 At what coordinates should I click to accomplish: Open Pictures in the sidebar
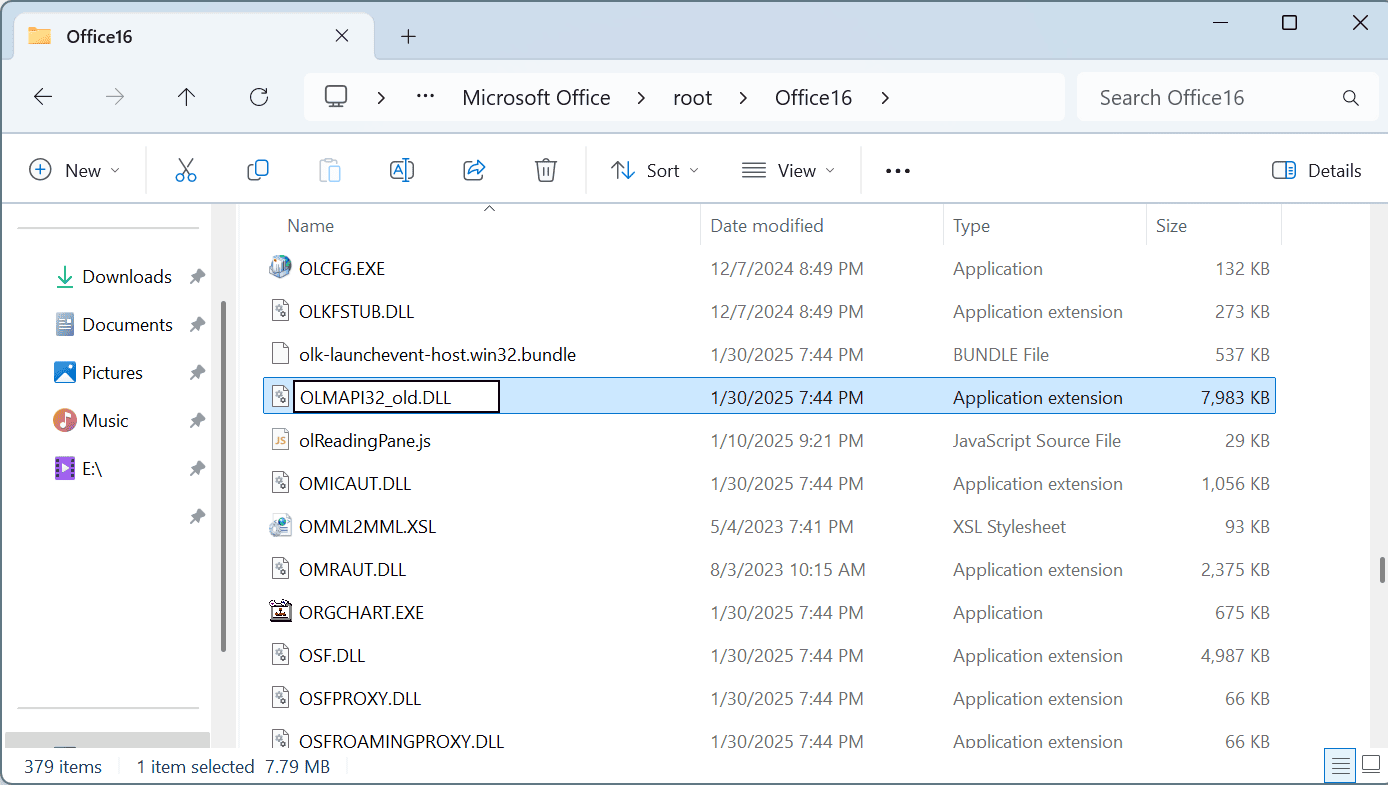click(x=112, y=373)
